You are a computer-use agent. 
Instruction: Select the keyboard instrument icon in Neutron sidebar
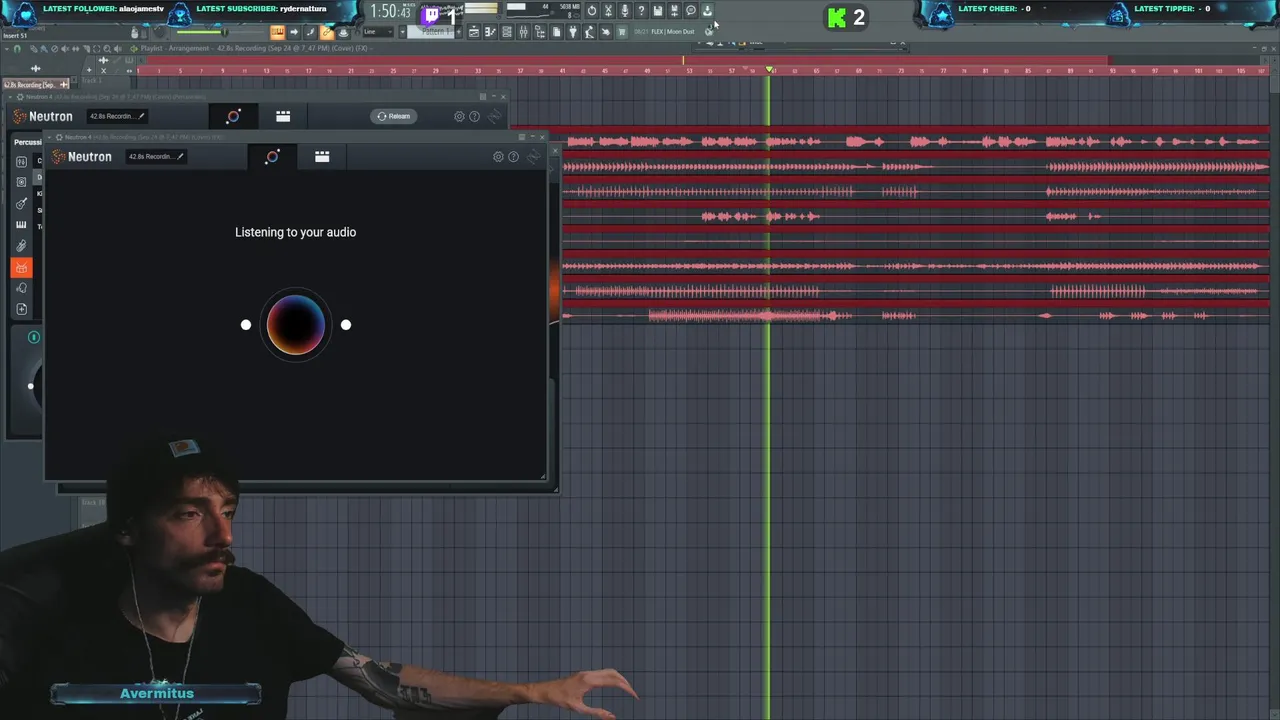(21, 225)
